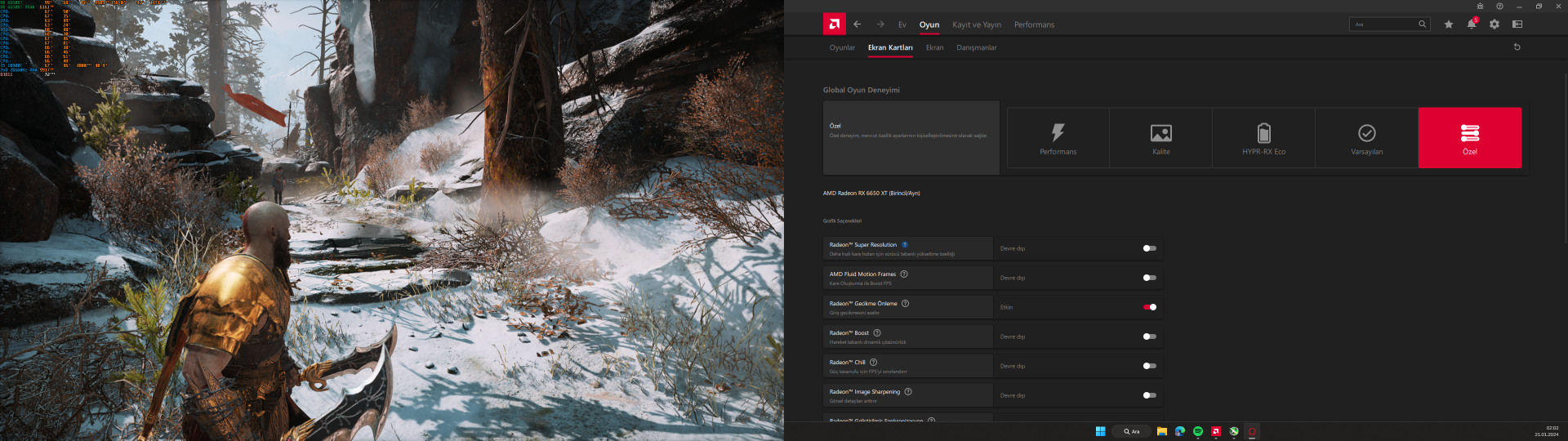The height and width of the screenshot is (441, 1568).
Task: Open the Xbox-style green taskbar icon
Action: point(1234,431)
